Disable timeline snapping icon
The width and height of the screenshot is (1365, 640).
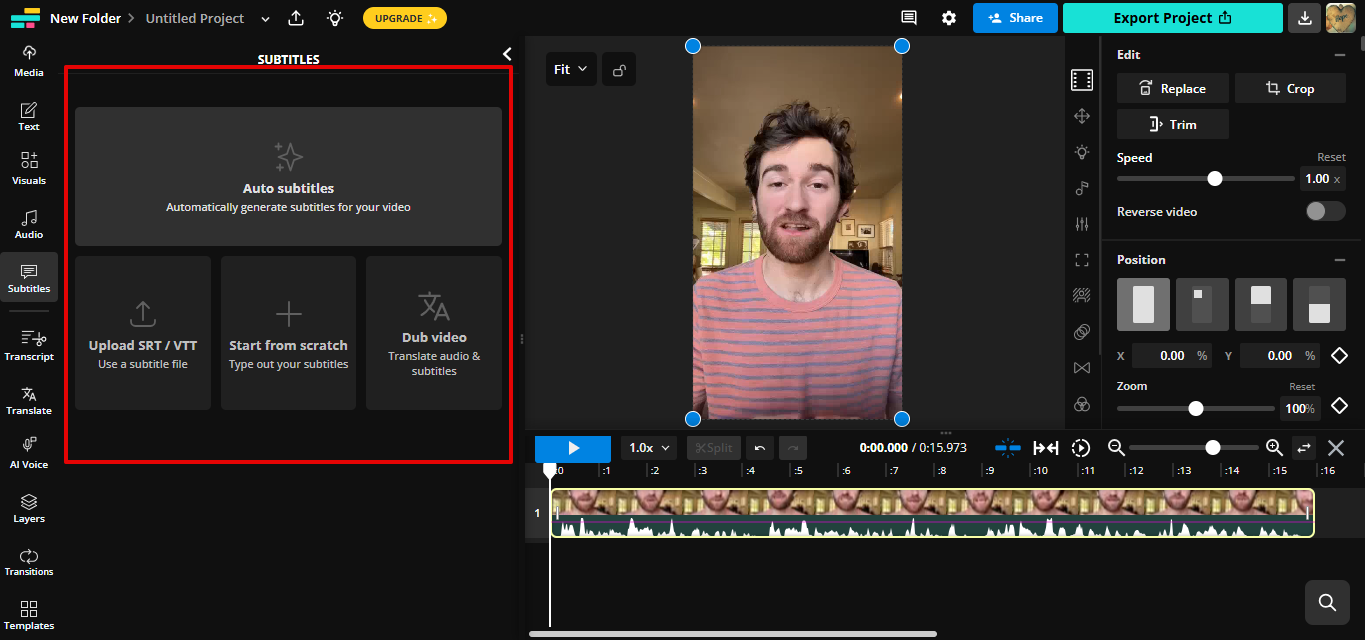1008,448
